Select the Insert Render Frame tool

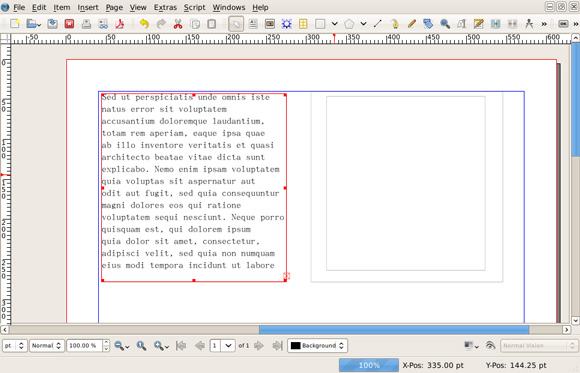coord(287,24)
